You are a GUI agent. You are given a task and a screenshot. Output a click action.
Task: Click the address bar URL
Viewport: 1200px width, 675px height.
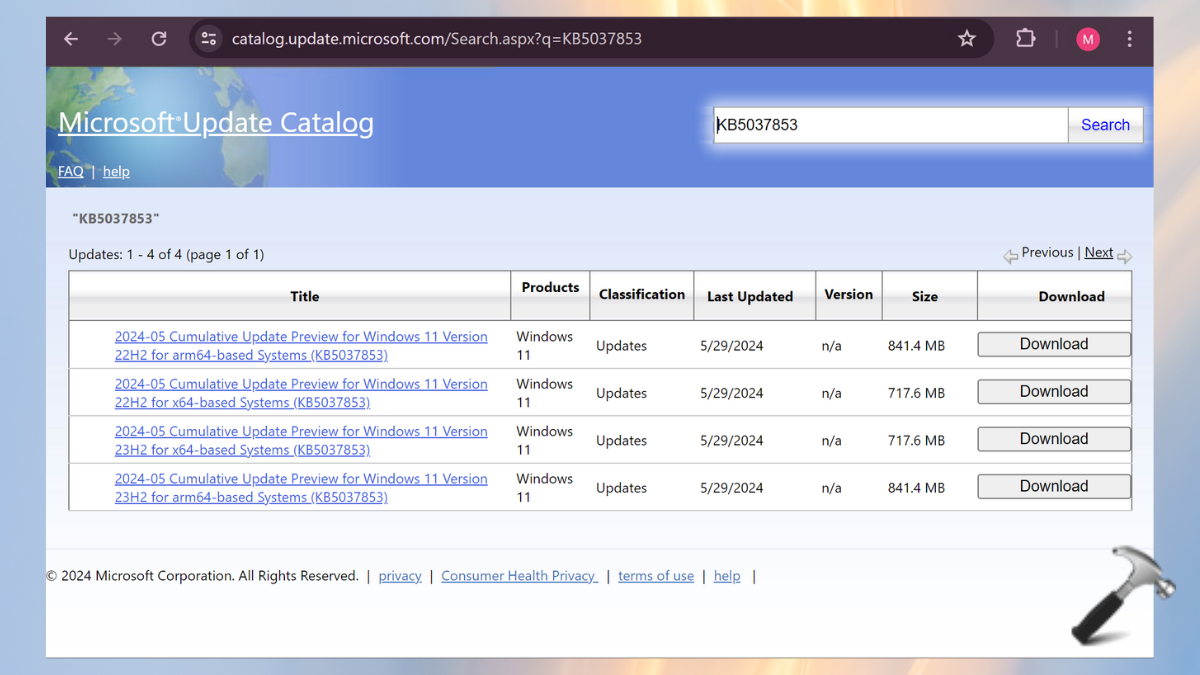[437, 39]
